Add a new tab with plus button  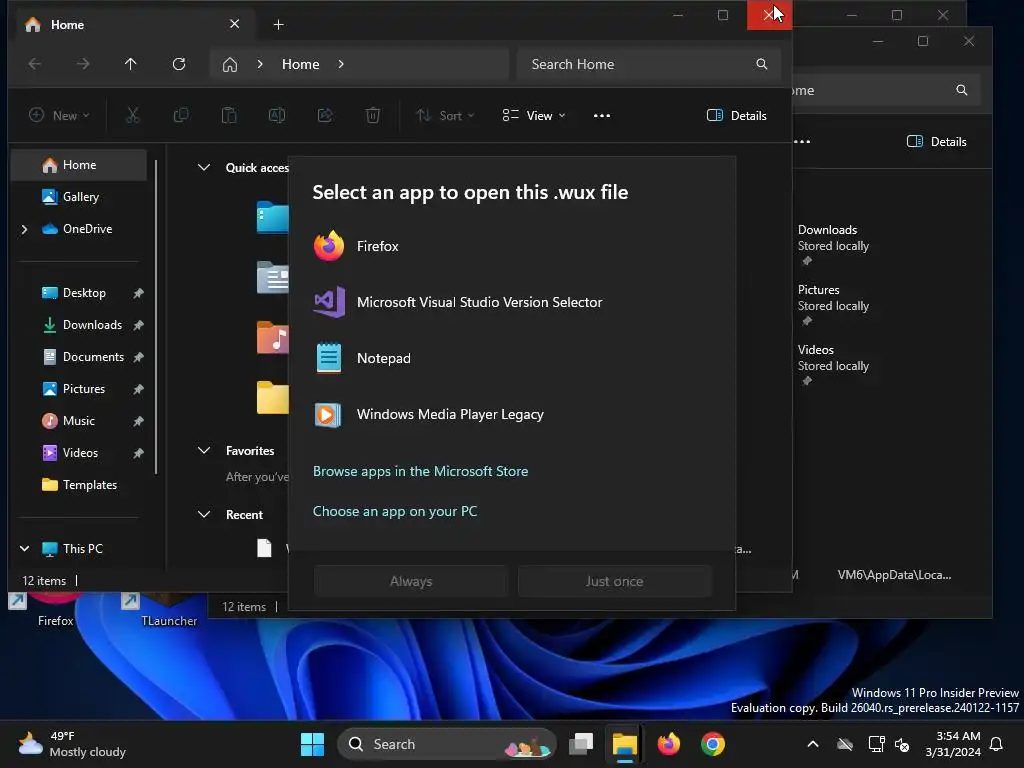tap(278, 25)
